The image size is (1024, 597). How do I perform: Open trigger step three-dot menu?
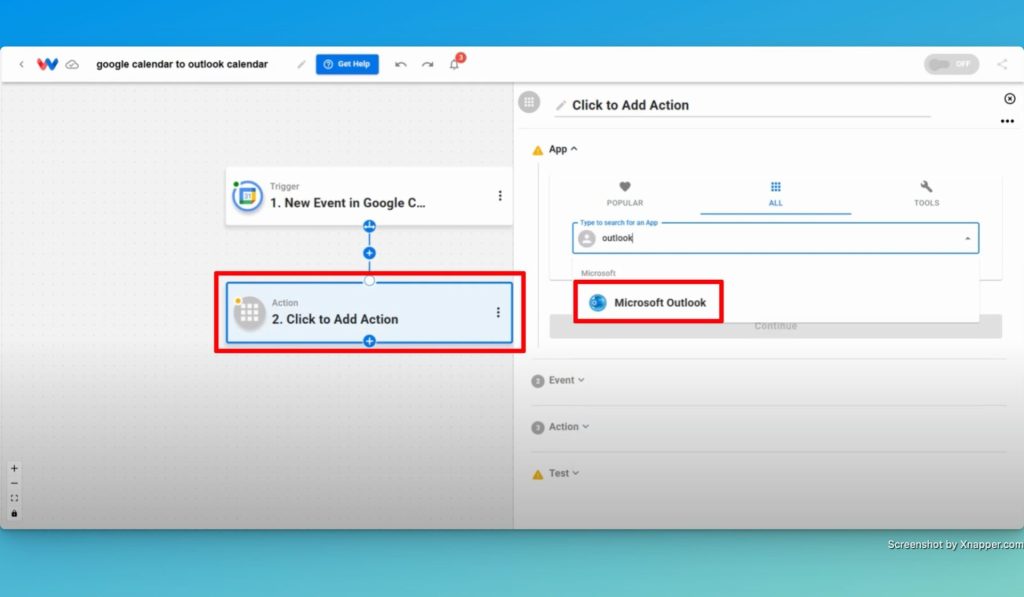click(x=500, y=196)
